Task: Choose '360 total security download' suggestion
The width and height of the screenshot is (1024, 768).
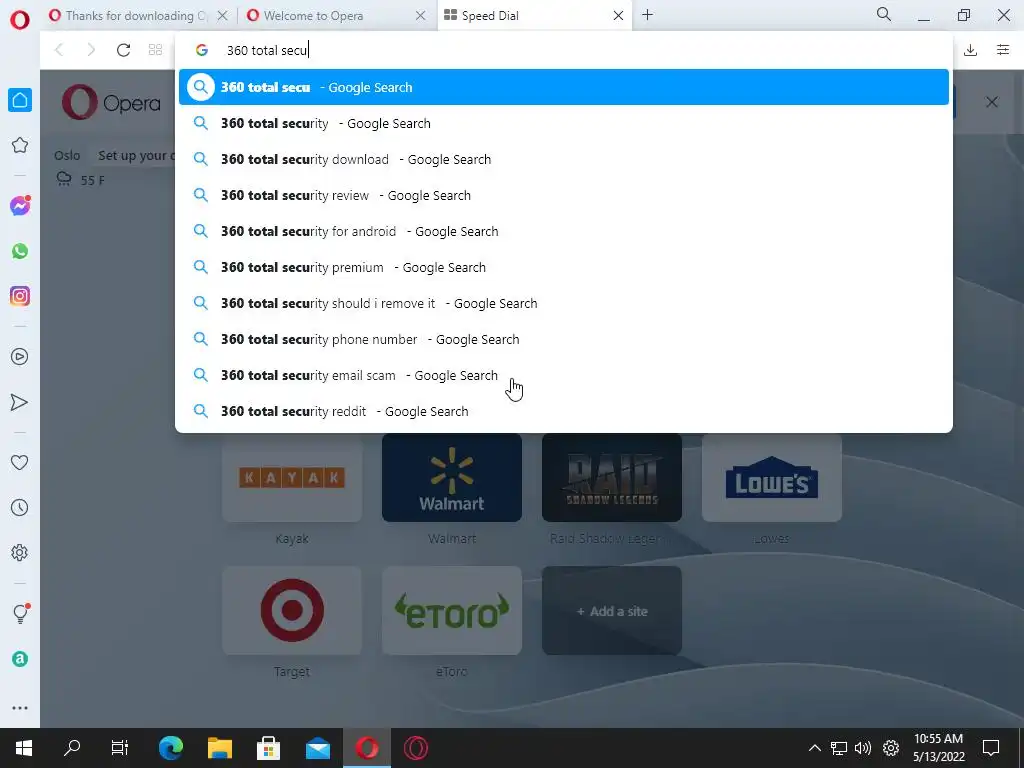Action: coord(564,159)
